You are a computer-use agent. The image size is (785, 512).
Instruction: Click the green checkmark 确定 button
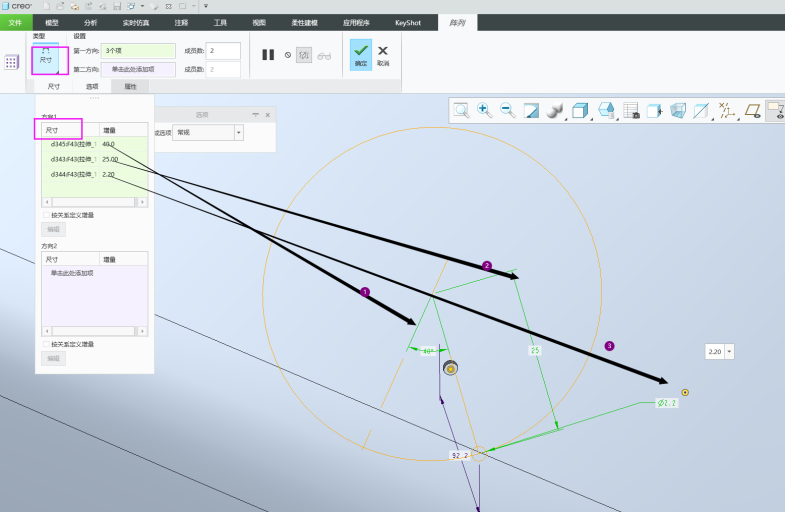click(x=360, y=55)
